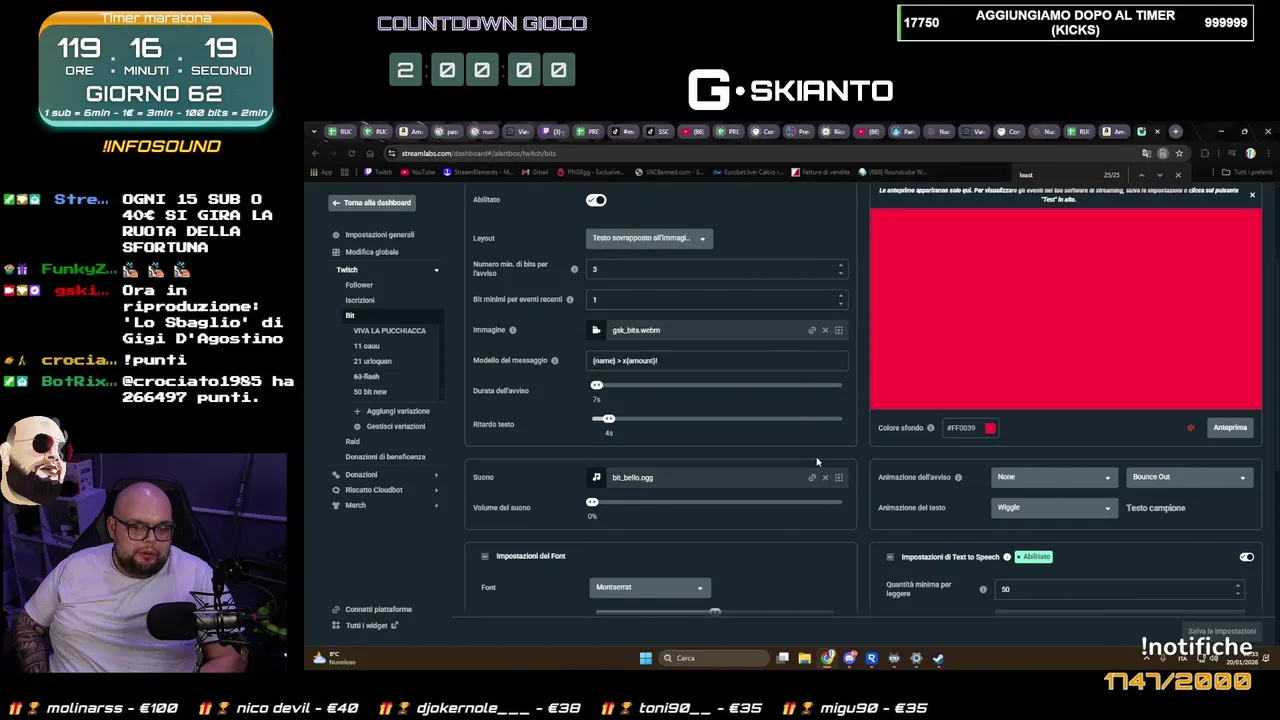1280x720 pixels.
Task: Select Donazioni di beneficenza alert settings
Action: pos(385,457)
